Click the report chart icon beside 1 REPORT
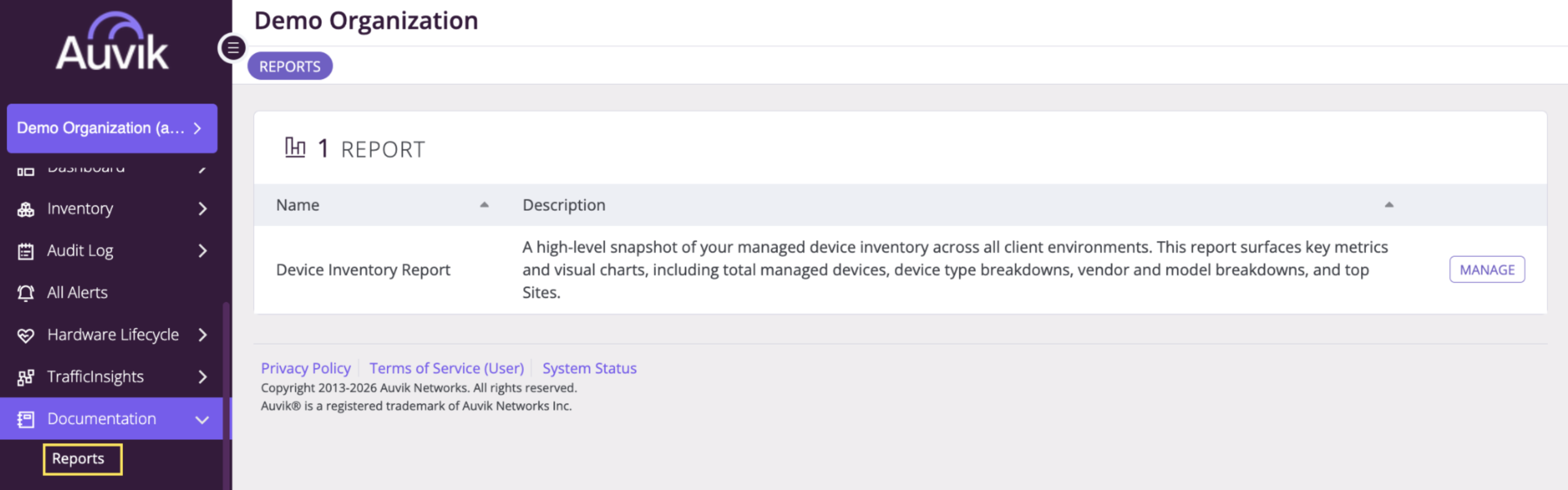The image size is (1568, 490). point(295,147)
